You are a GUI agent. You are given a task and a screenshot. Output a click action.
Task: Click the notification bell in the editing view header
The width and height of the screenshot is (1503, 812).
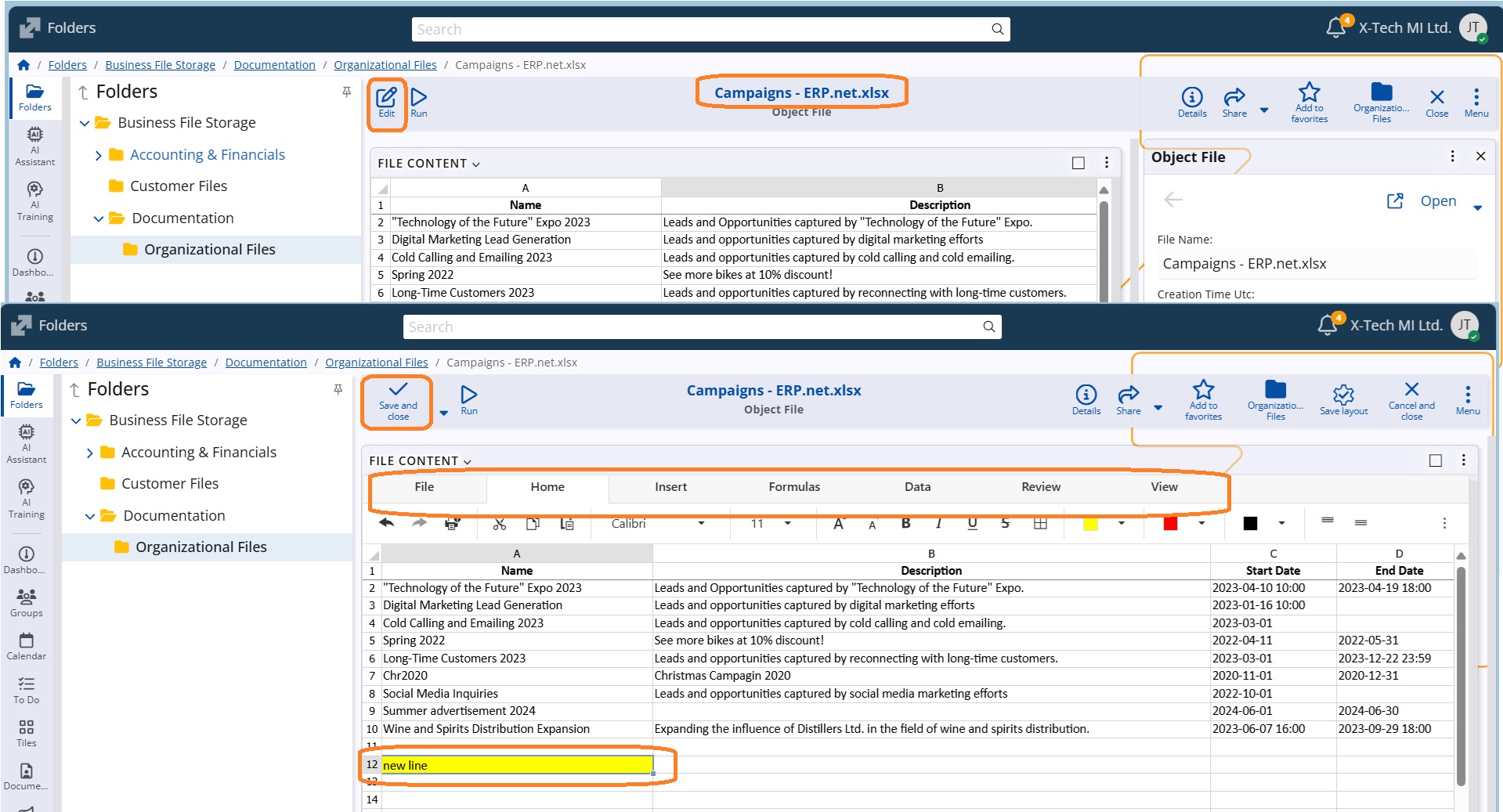point(1328,325)
